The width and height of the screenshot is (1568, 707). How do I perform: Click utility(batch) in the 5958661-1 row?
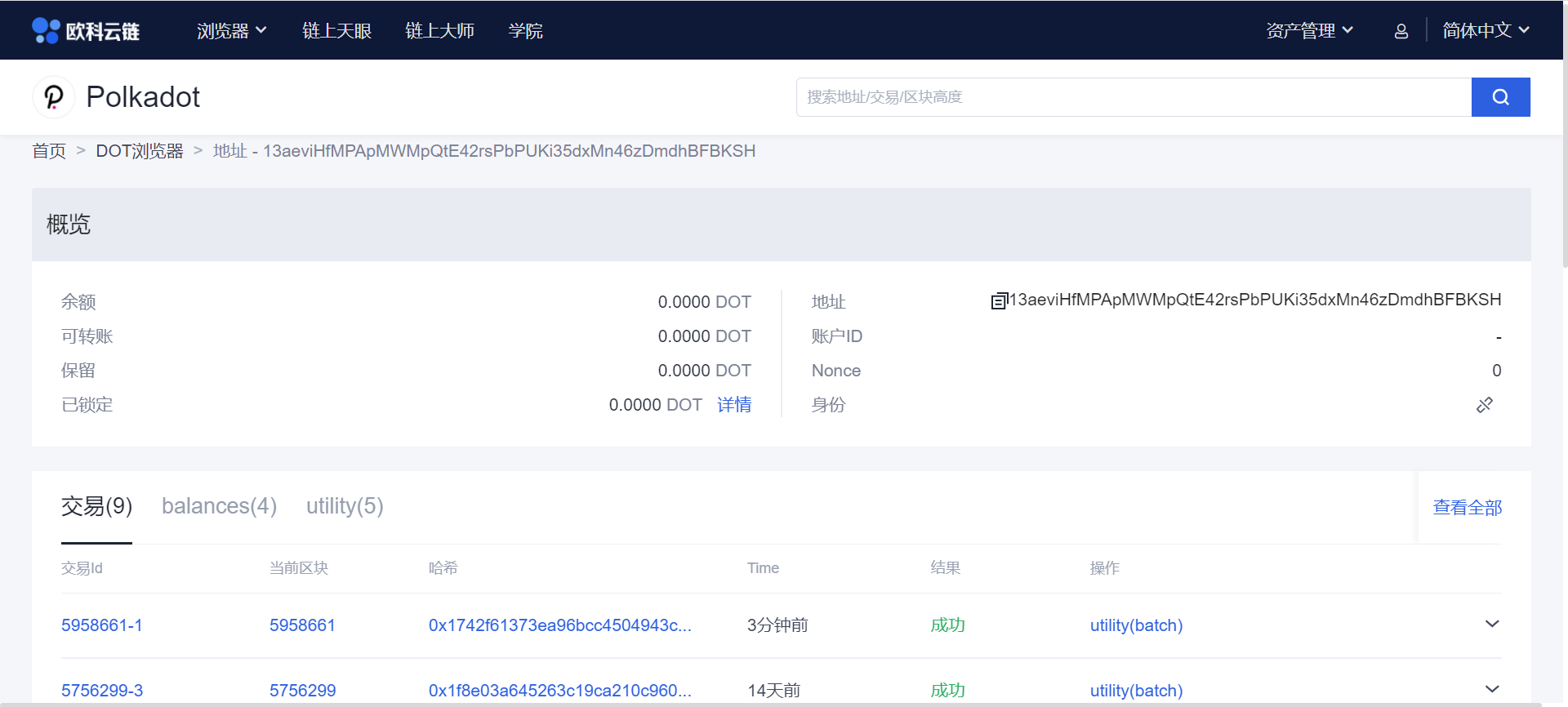[x=1136, y=625]
